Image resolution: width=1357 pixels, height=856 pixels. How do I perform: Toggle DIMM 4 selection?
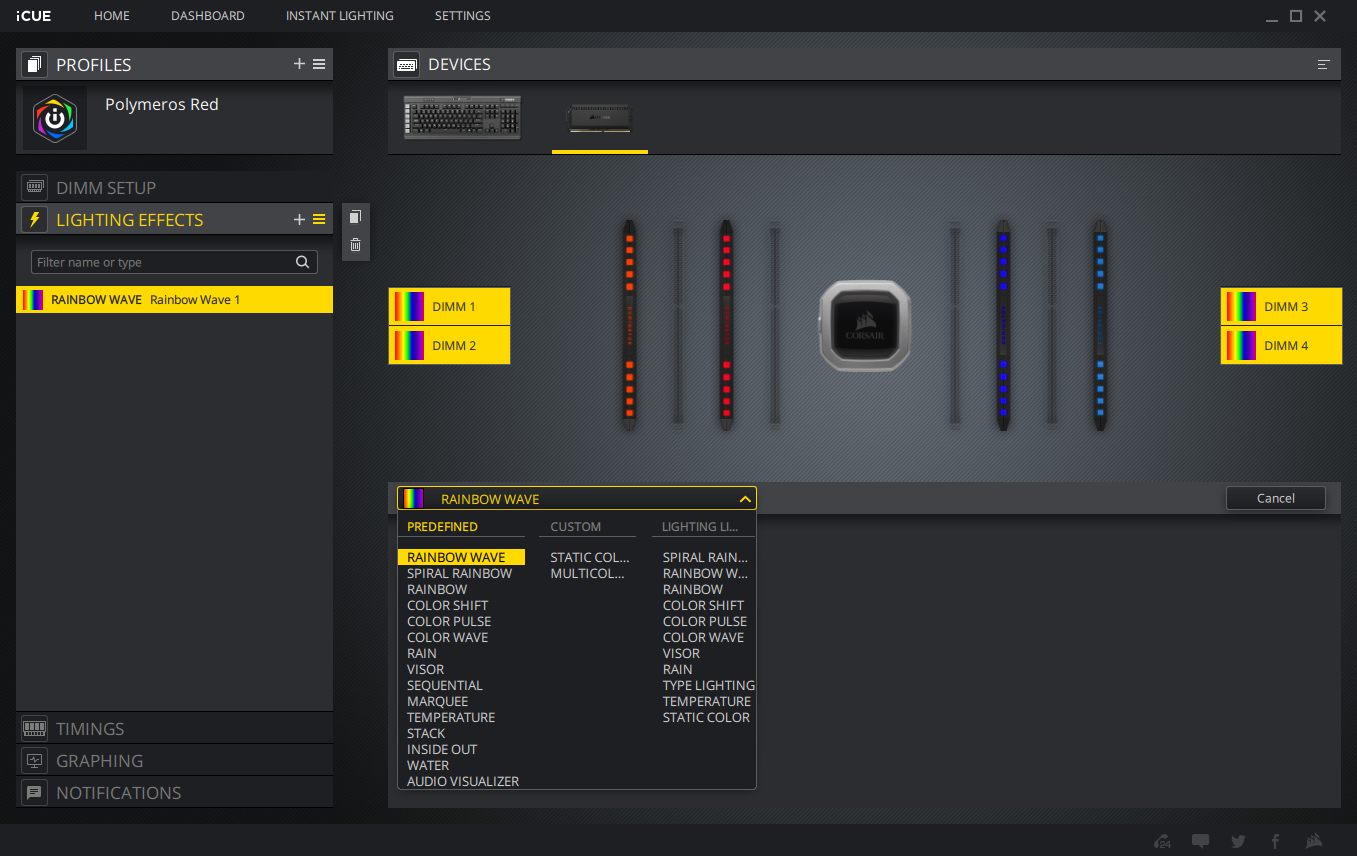1281,346
